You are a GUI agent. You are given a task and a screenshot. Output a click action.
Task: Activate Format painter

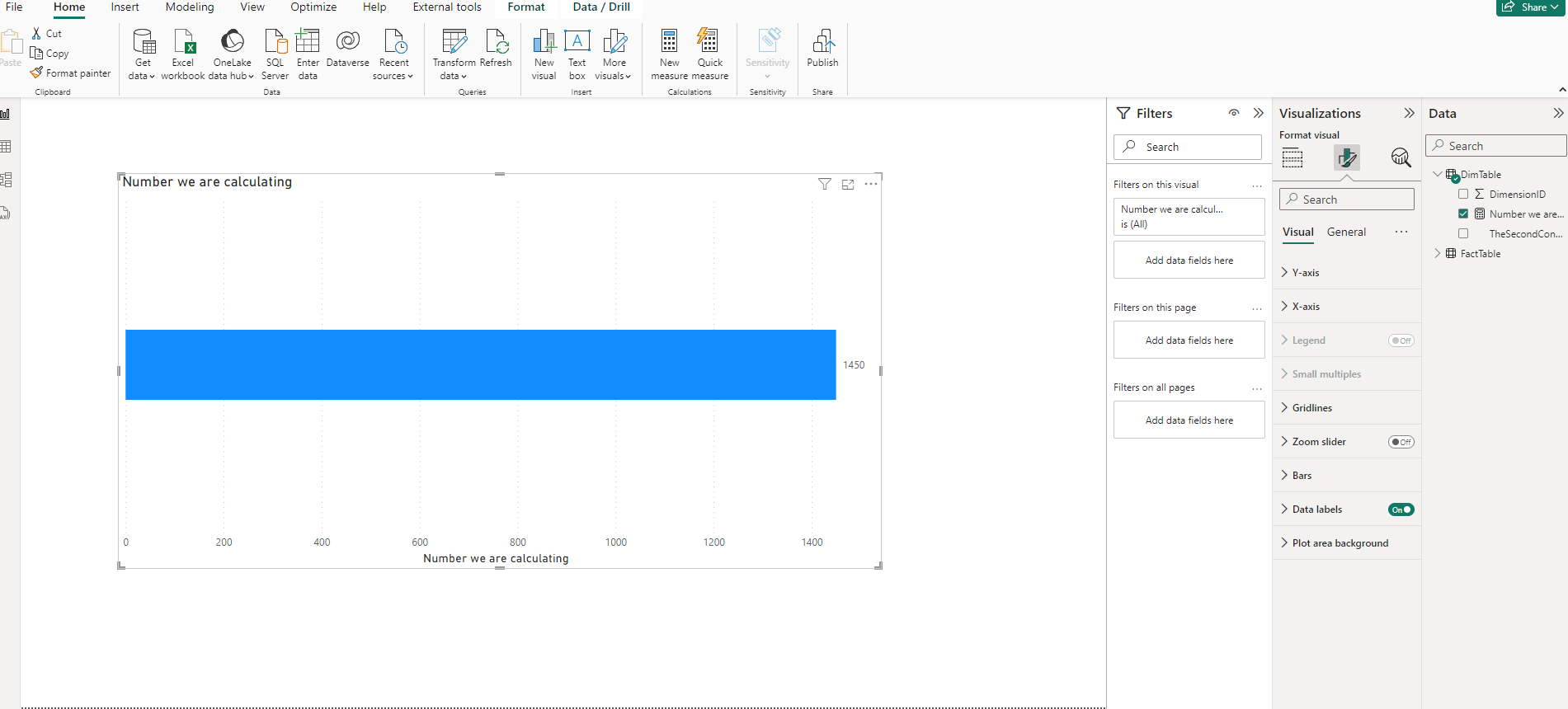(x=70, y=73)
